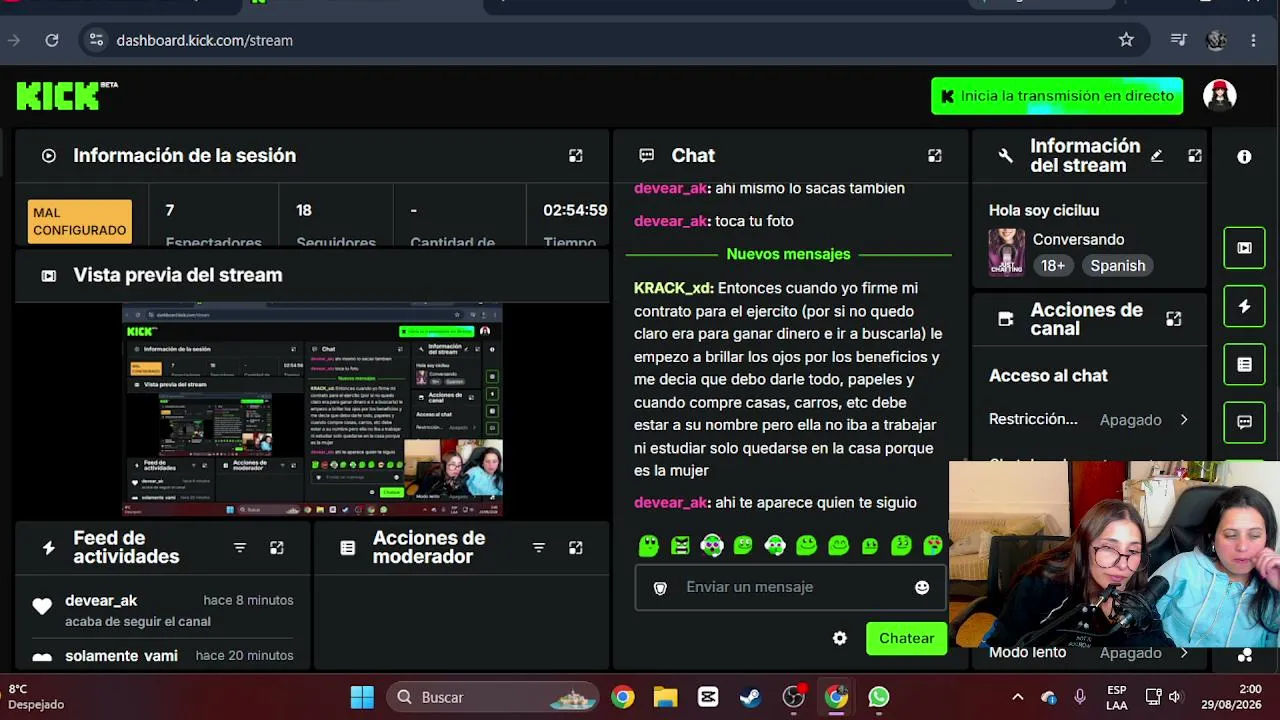
Task: Open Steam from the taskbar
Action: [750, 697]
